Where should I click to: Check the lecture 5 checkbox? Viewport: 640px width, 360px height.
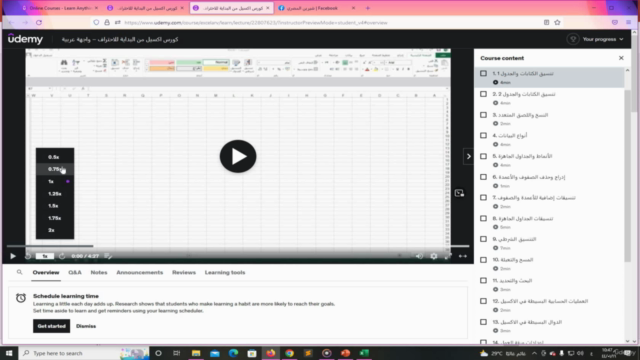click(x=483, y=156)
